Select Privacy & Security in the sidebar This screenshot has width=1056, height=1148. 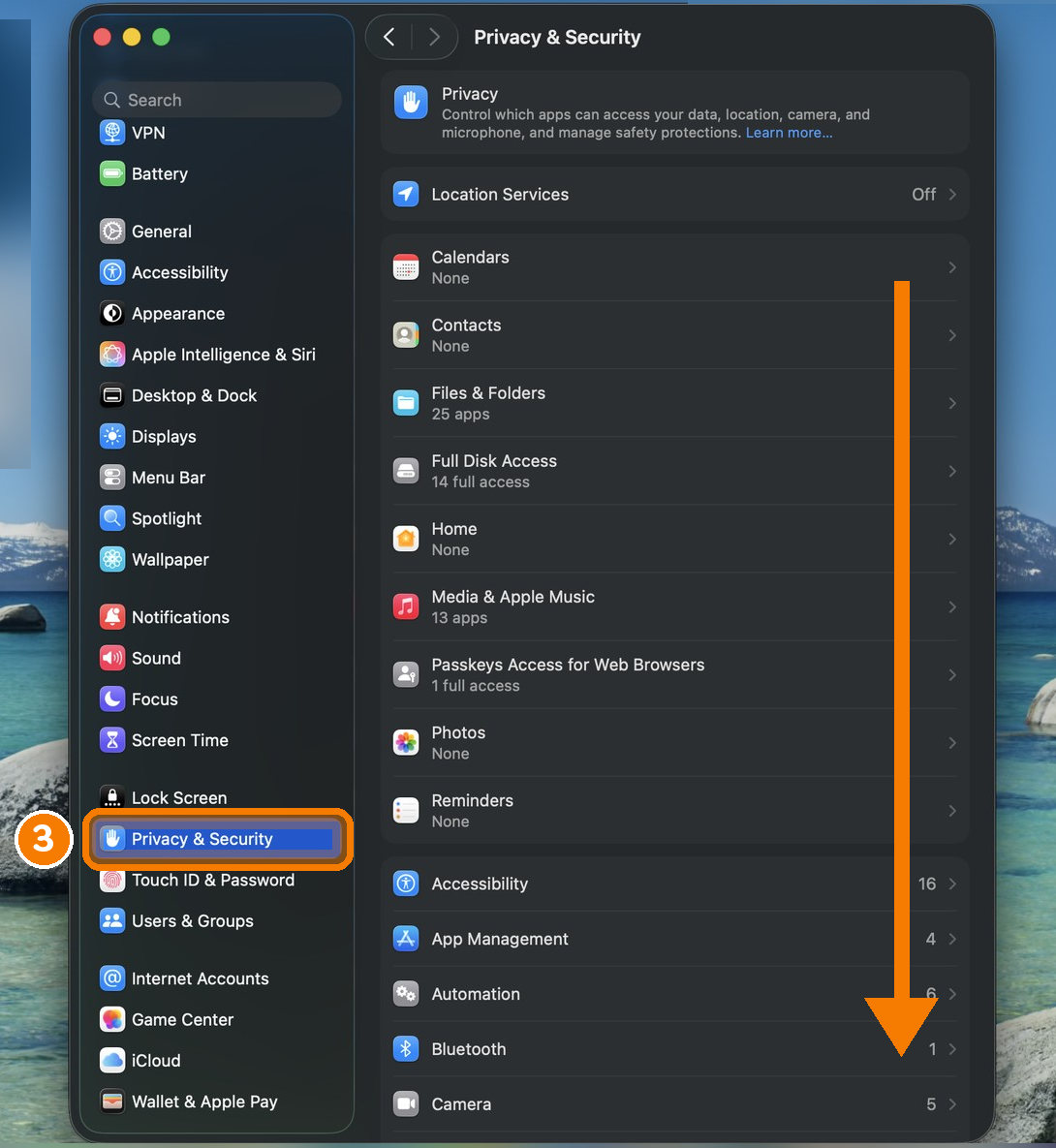[x=218, y=839]
